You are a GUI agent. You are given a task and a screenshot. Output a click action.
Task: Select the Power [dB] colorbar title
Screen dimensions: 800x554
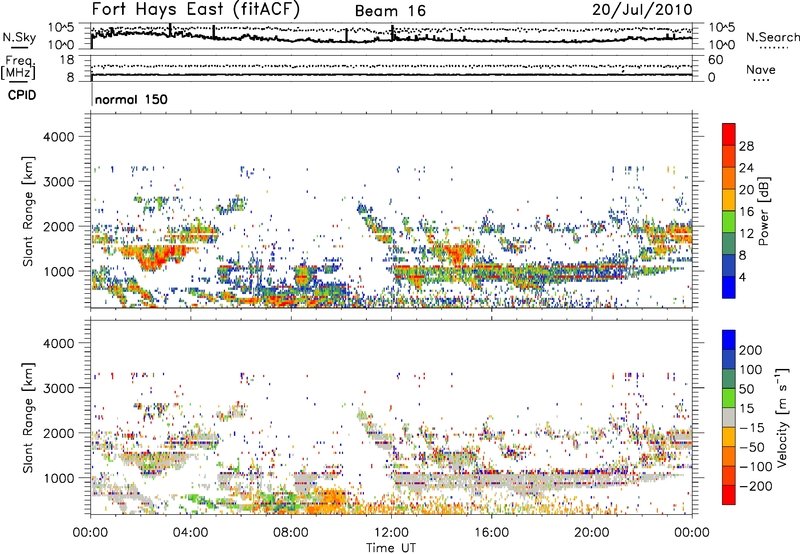coord(764,211)
